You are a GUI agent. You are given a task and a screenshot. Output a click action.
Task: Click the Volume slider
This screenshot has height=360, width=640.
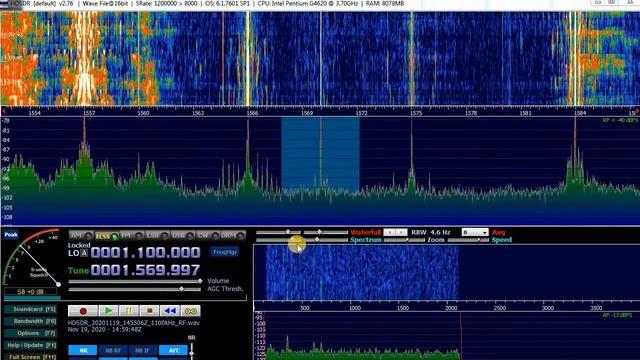[x=135, y=281]
